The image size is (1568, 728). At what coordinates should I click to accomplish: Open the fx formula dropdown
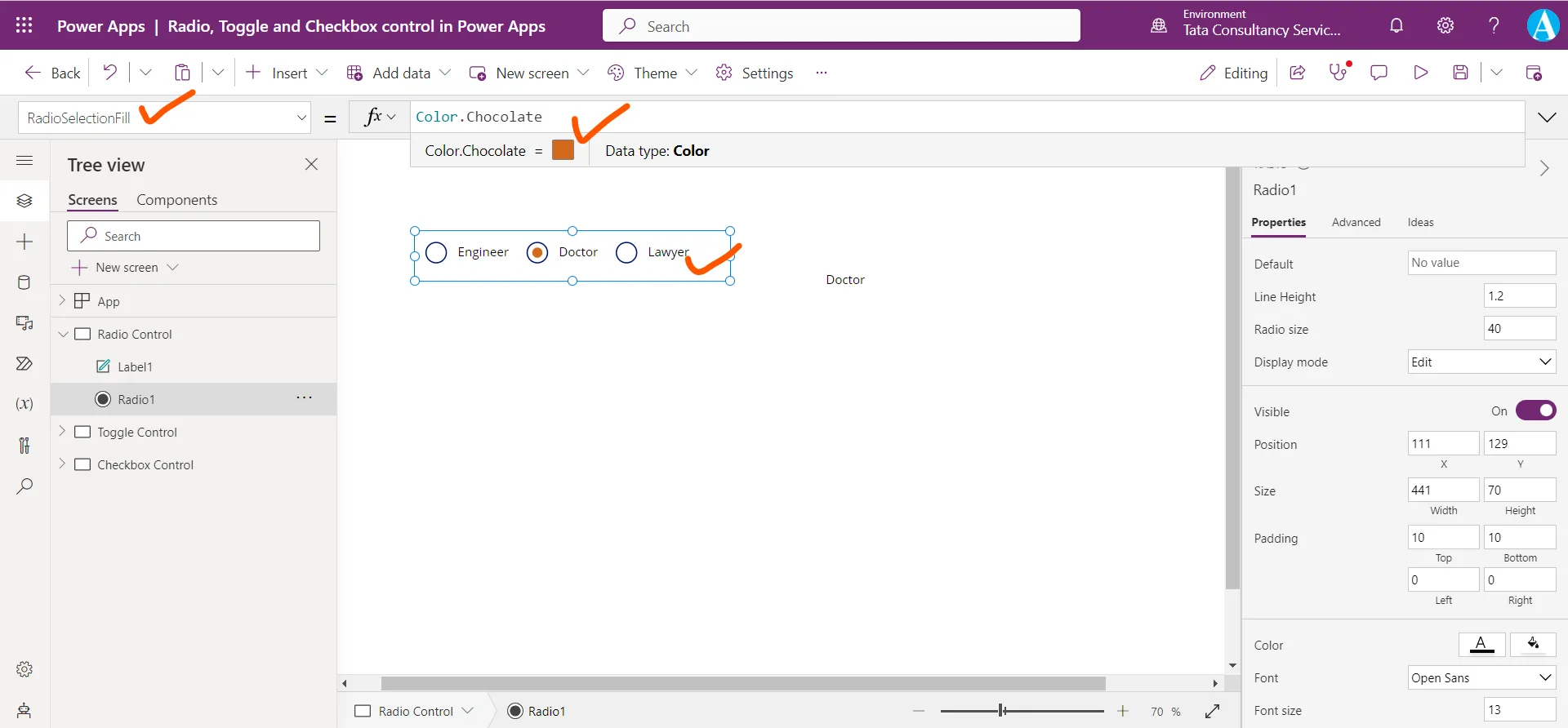[380, 117]
